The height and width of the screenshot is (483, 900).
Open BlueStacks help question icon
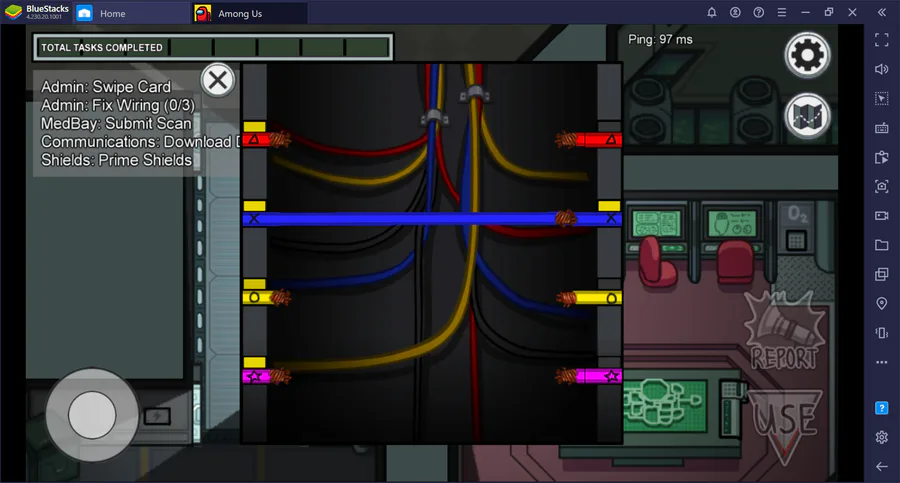(758, 12)
